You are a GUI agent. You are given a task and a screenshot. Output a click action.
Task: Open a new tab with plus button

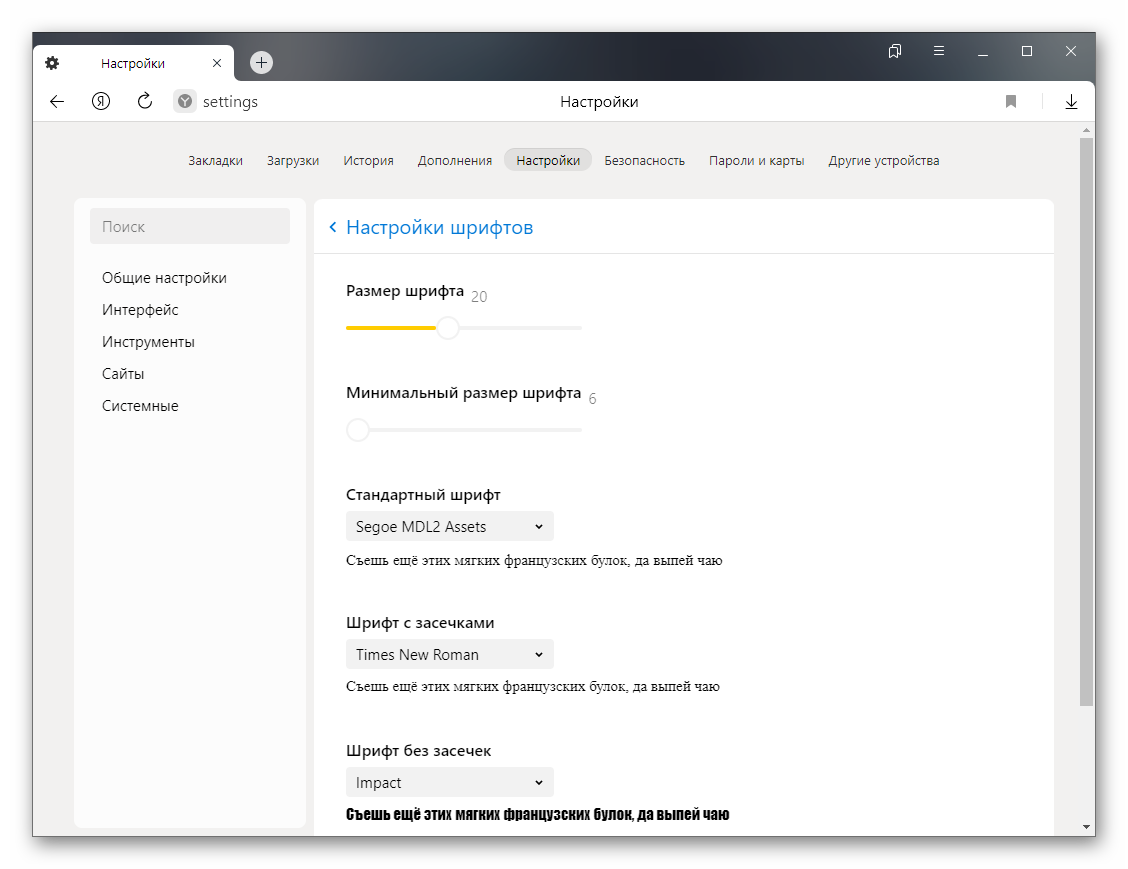(x=261, y=62)
